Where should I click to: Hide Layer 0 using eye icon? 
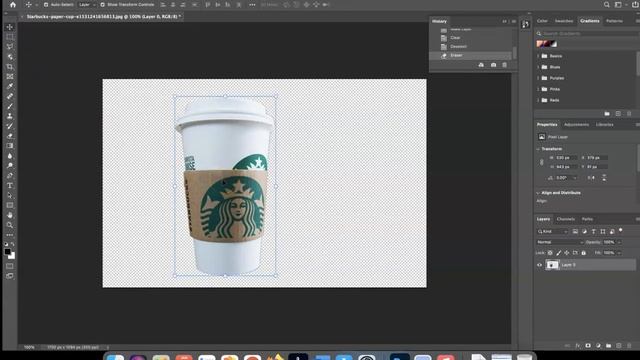[539, 265]
